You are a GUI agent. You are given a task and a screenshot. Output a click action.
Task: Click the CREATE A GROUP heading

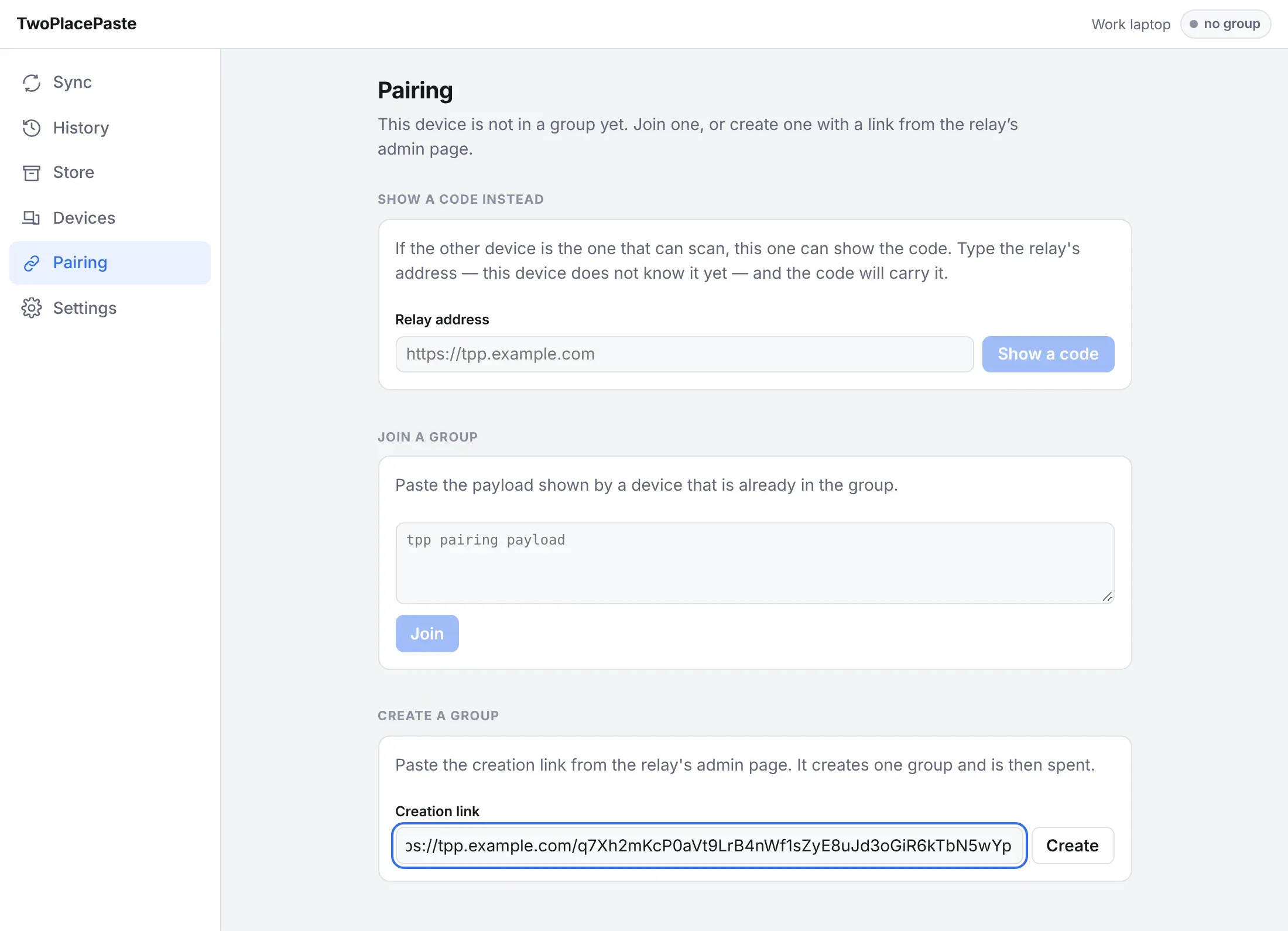point(439,716)
